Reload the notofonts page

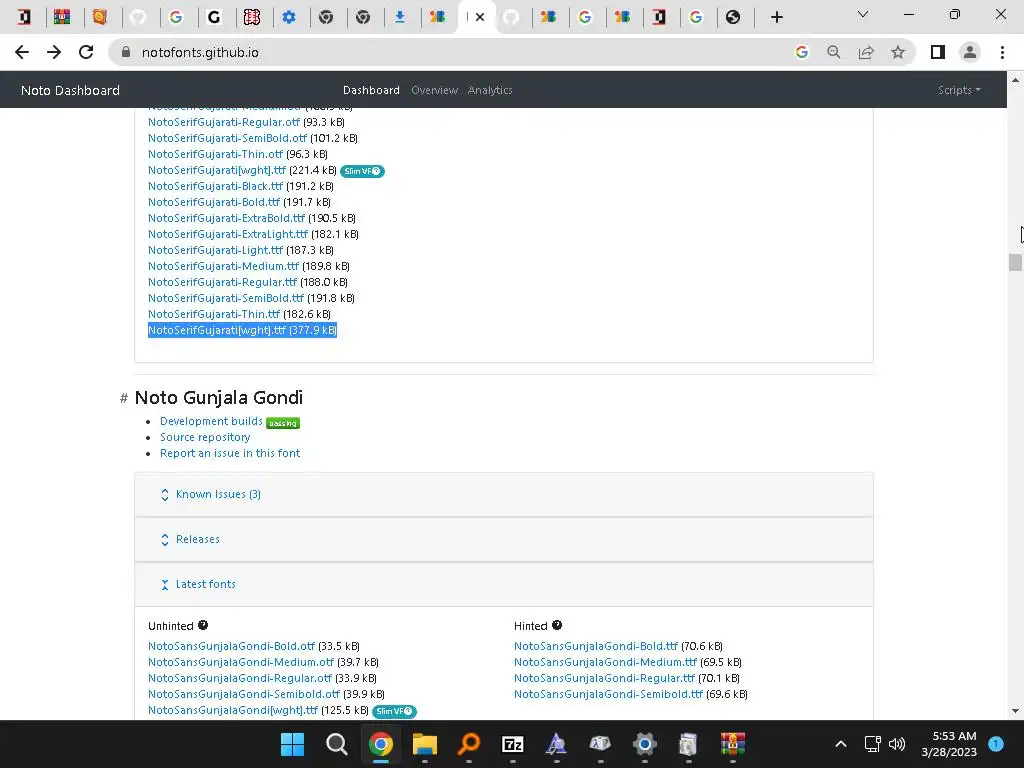pos(86,52)
